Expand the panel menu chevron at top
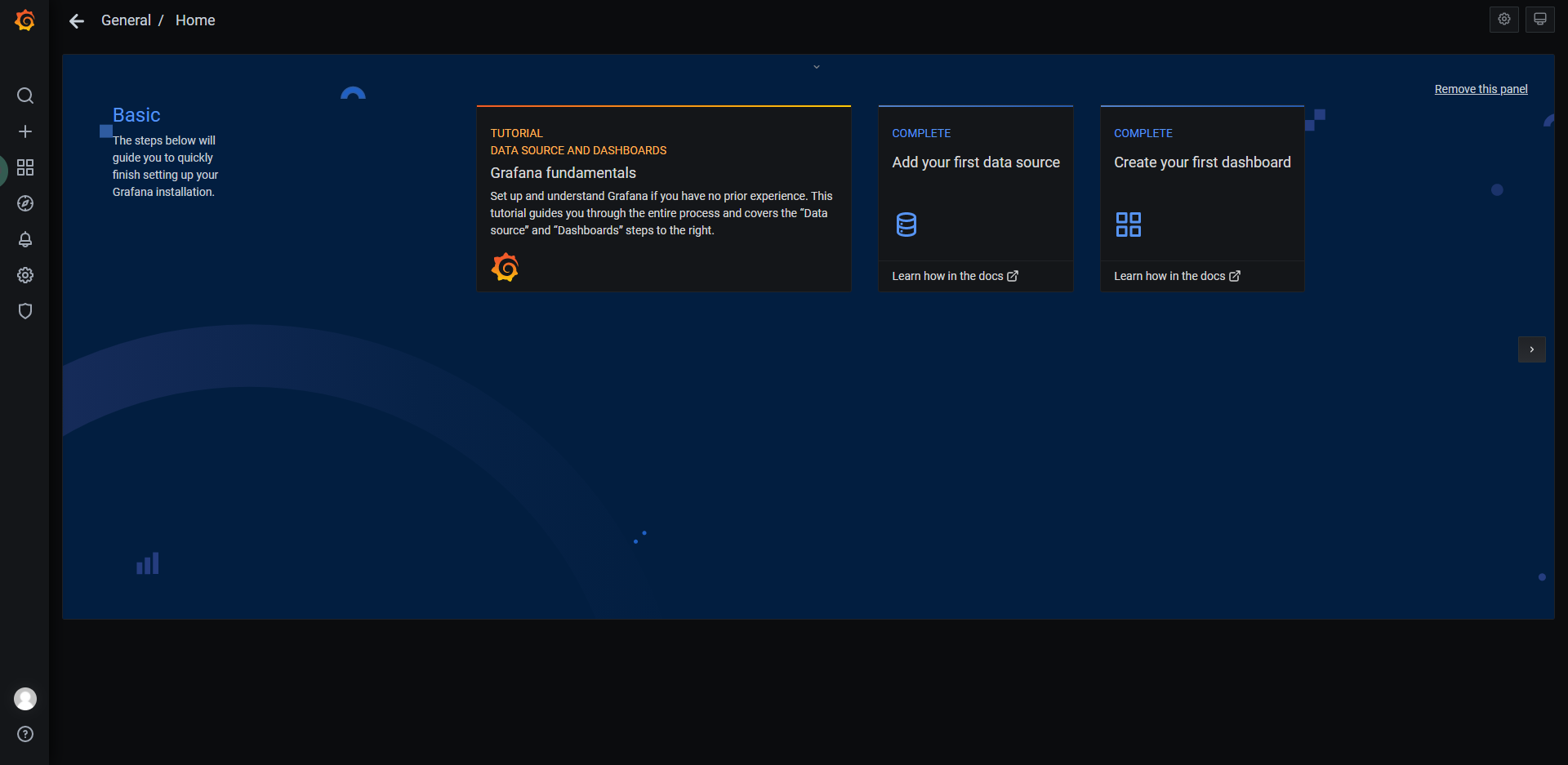 (817, 67)
